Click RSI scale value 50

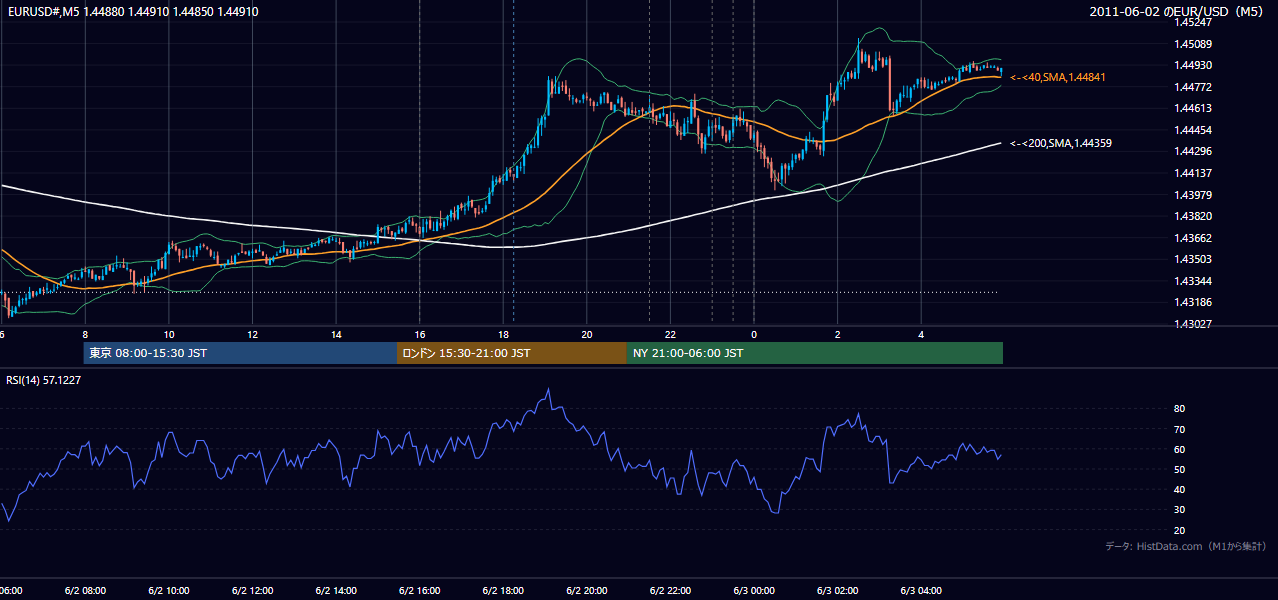pyautogui.click(x=1179, y=469)
